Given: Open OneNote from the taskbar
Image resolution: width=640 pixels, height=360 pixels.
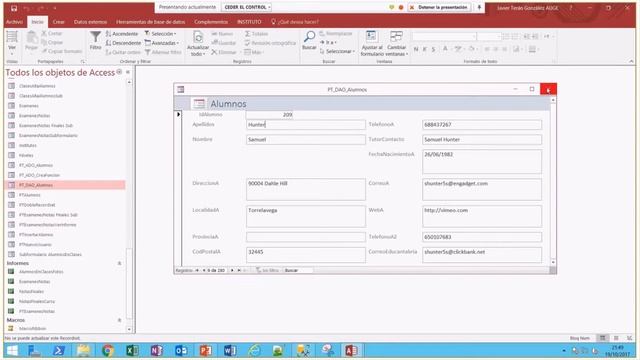Looking at the screenshot, I should click(157, 350).
